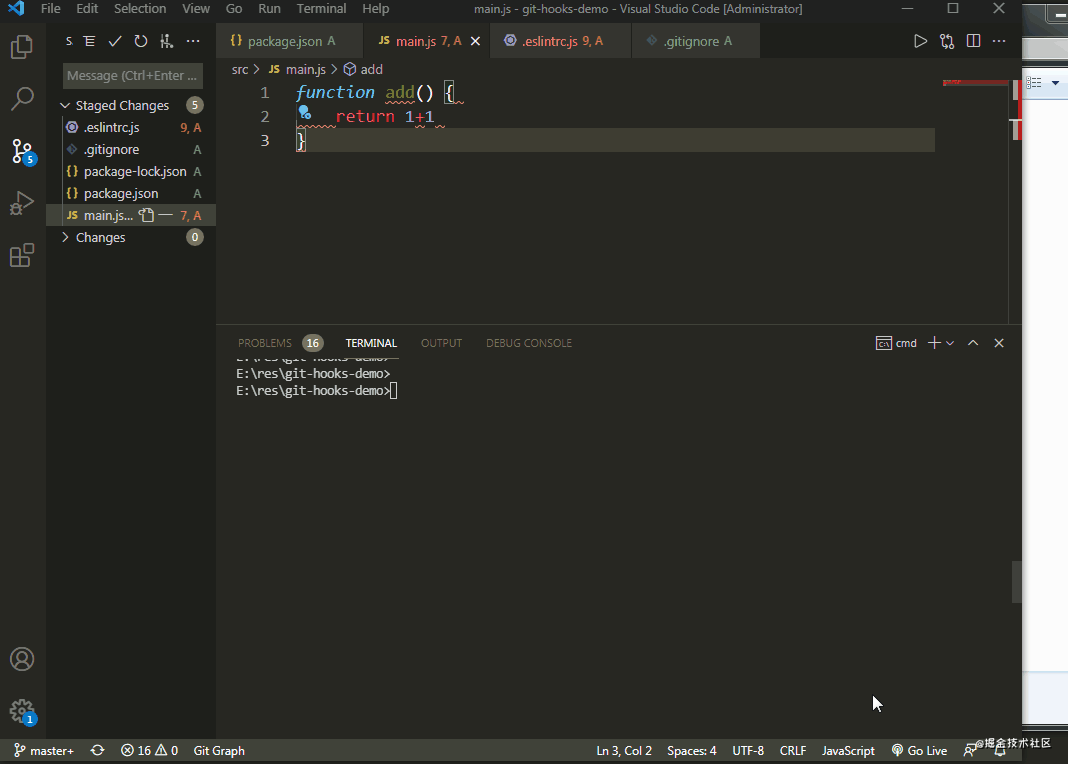The width and height of the screenshot is (1068, 764).
Task: Open the Run and Debug sidebar icon
Action: click(x=22, y=205)
